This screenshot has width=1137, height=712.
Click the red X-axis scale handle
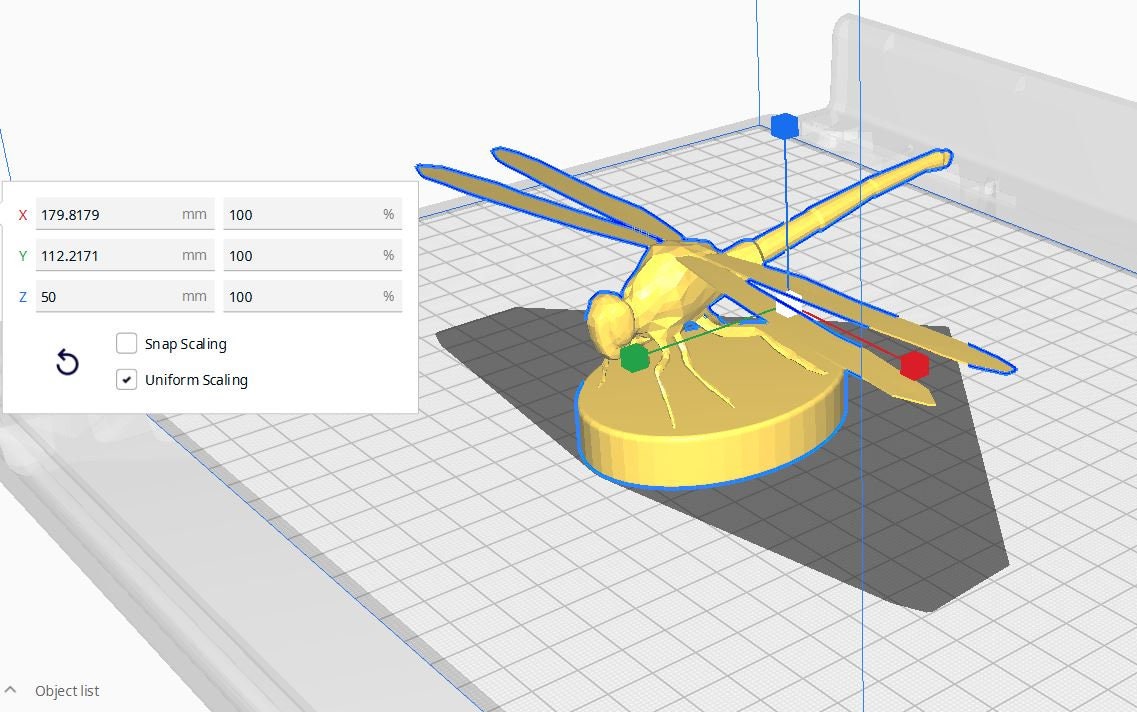pos(914,365)
